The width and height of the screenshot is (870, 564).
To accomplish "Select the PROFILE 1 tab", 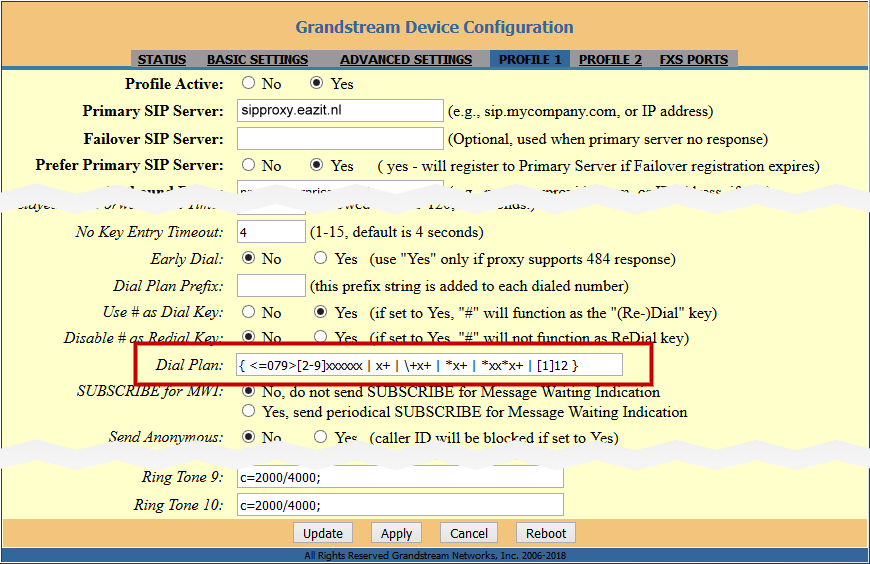I will 530,59.
